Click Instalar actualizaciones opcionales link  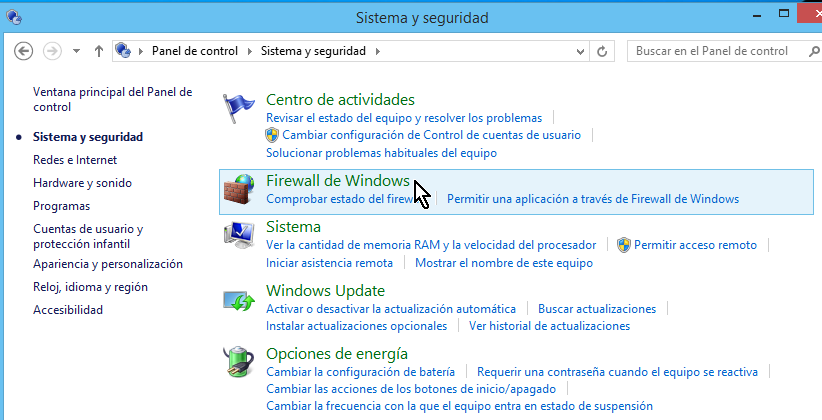coord(356,326)
